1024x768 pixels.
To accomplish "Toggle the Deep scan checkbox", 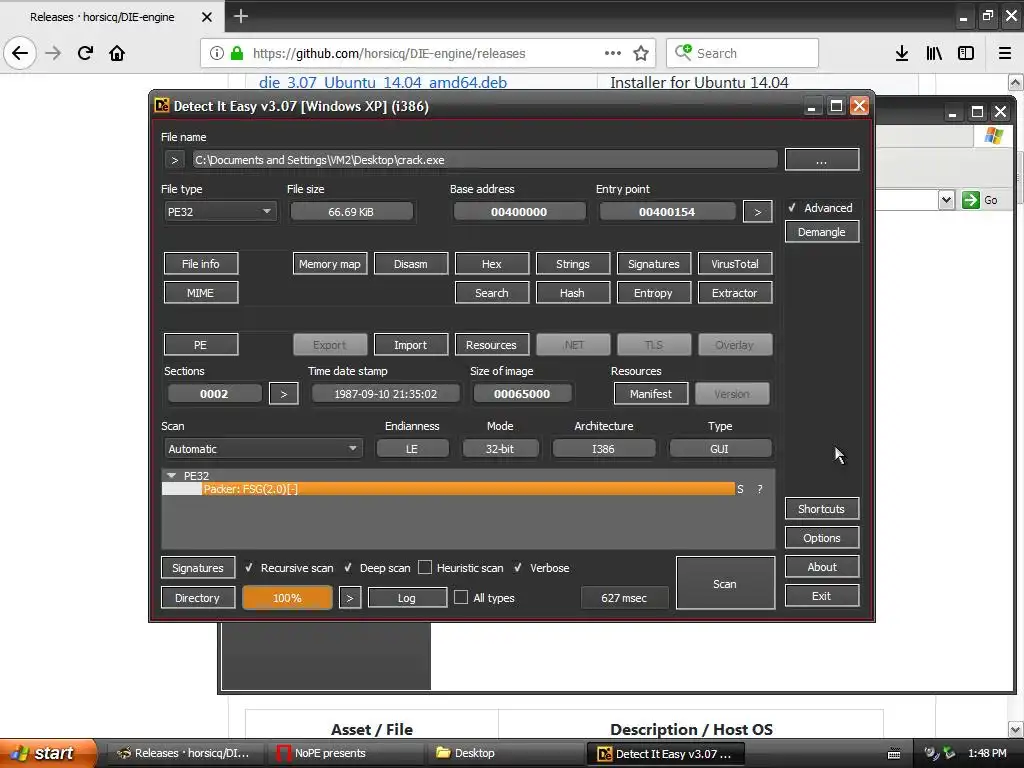I will pyautogui.click(x=348, y=568).
